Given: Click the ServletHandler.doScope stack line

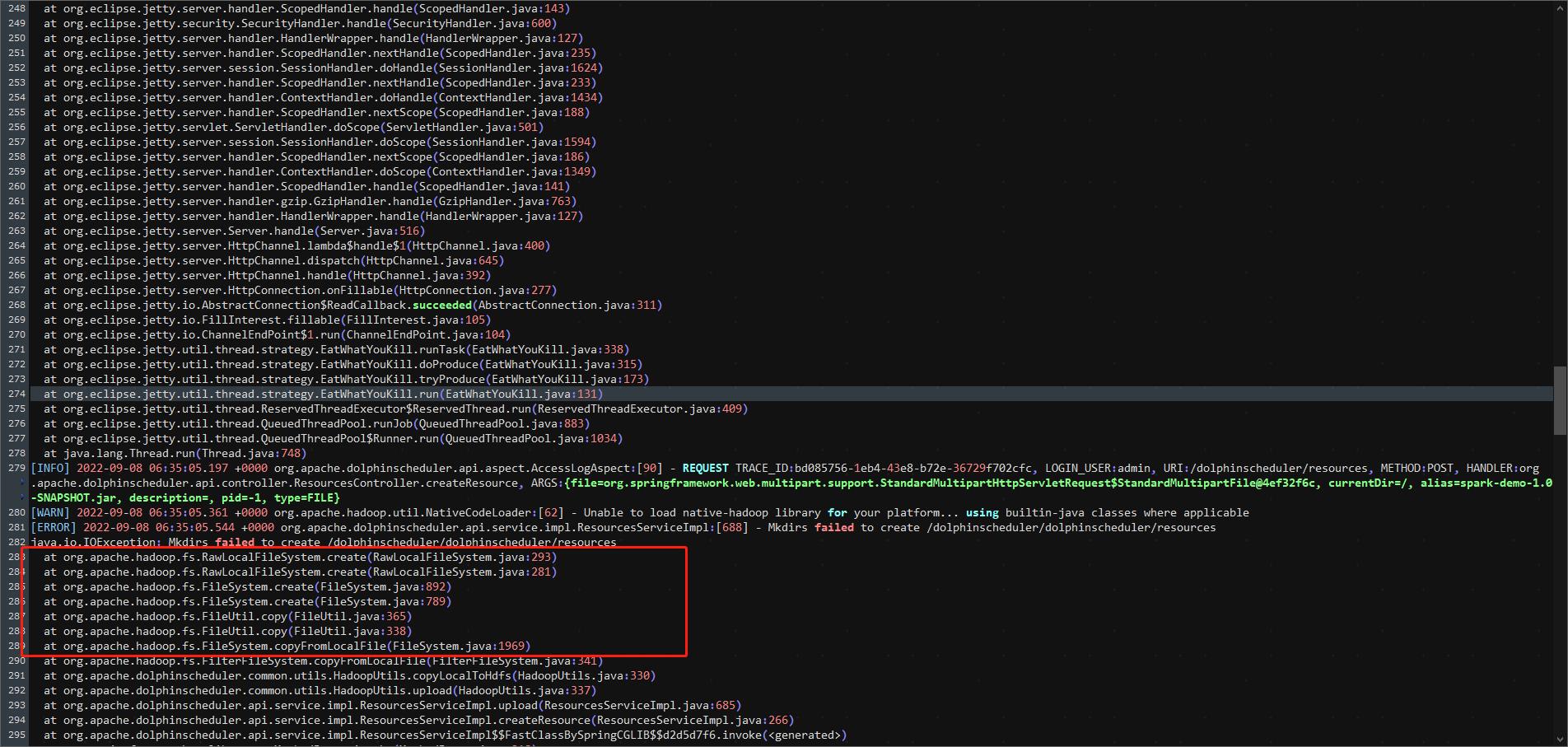Looking at the screenshot, I should pyautogui.click(x=294, y=127).
